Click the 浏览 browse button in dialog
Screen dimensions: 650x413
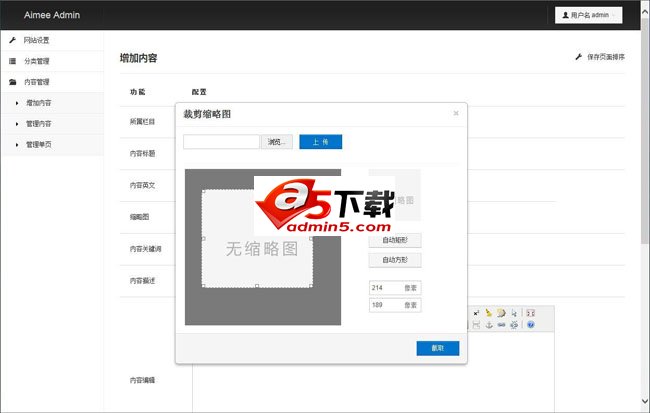(276, 142)
